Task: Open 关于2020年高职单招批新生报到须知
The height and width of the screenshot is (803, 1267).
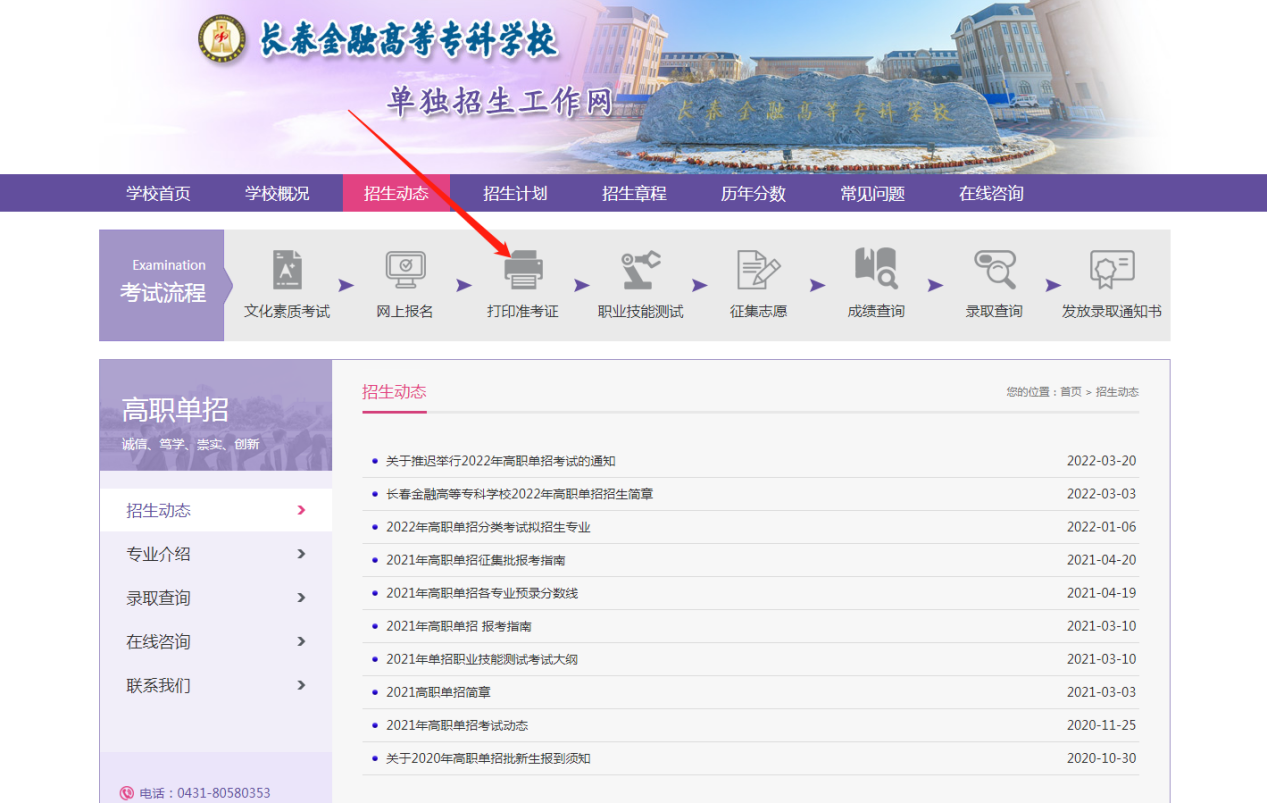Action: (488, 758)
